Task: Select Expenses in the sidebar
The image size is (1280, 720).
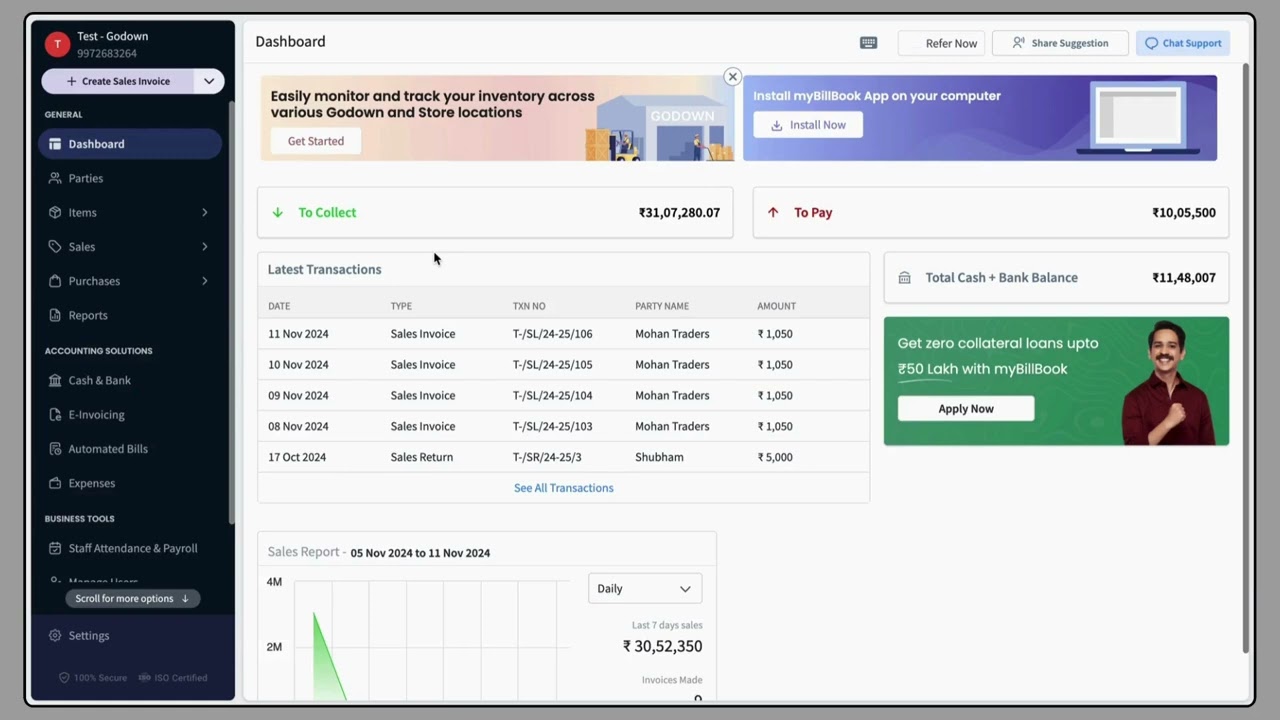Action: click(x=131, y=483)
